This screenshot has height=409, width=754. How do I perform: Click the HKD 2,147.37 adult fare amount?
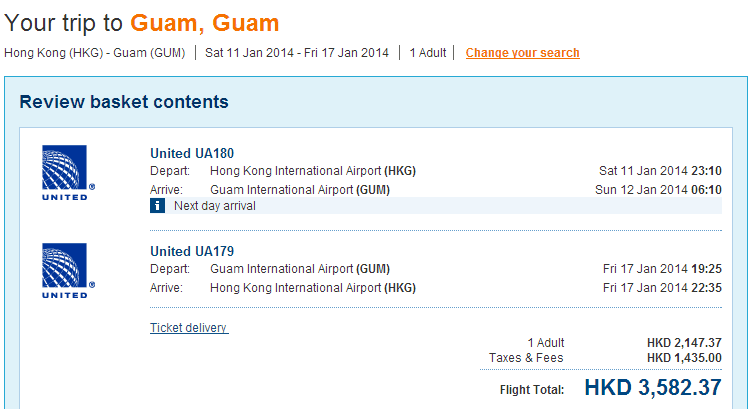pos(684,343)
